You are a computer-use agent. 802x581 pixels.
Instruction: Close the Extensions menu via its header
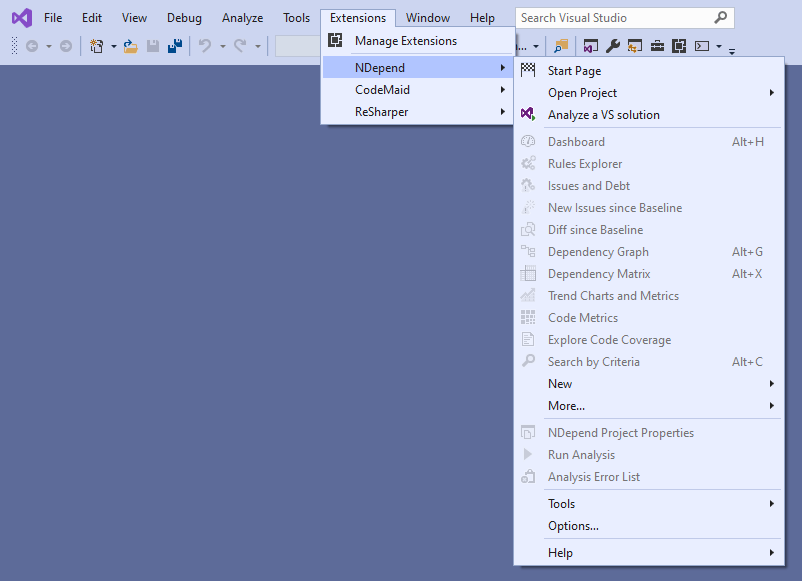358,18
